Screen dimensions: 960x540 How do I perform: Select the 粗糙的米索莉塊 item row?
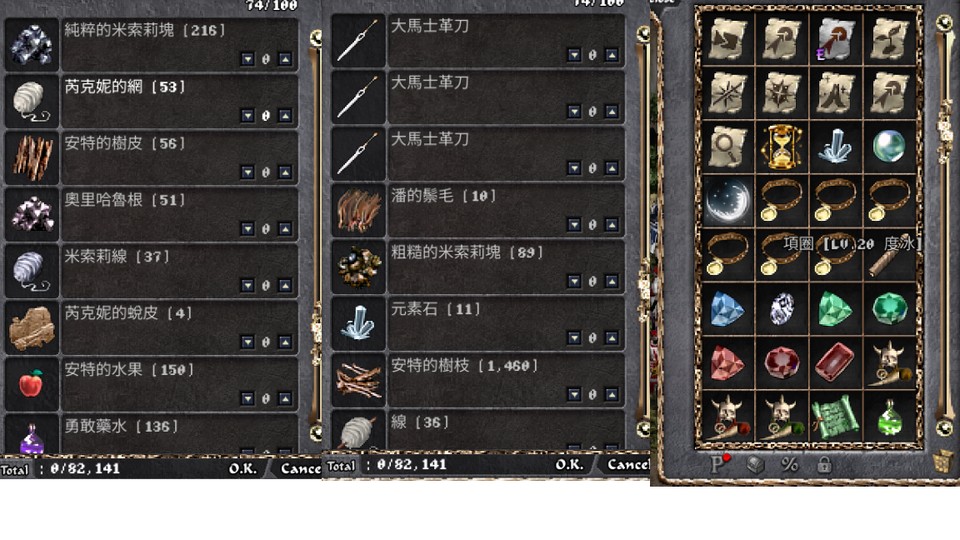pos(478,266)
